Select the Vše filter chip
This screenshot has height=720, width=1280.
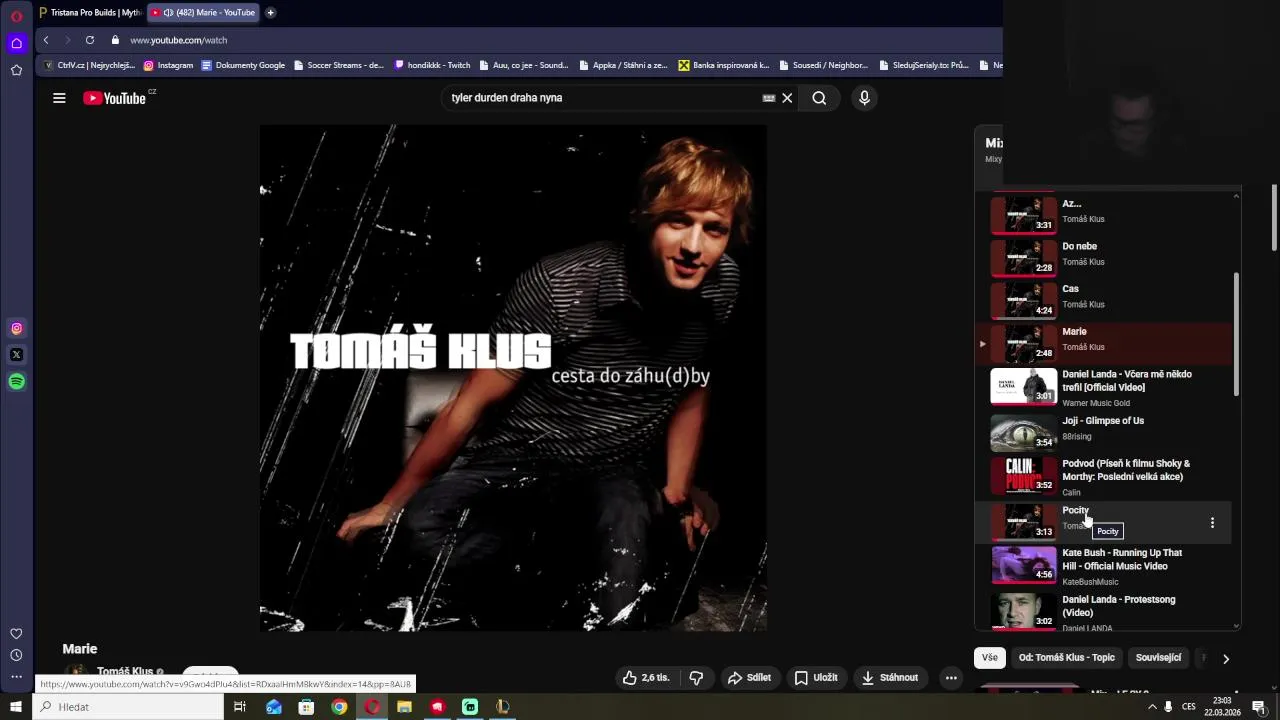tap(989, 658)
